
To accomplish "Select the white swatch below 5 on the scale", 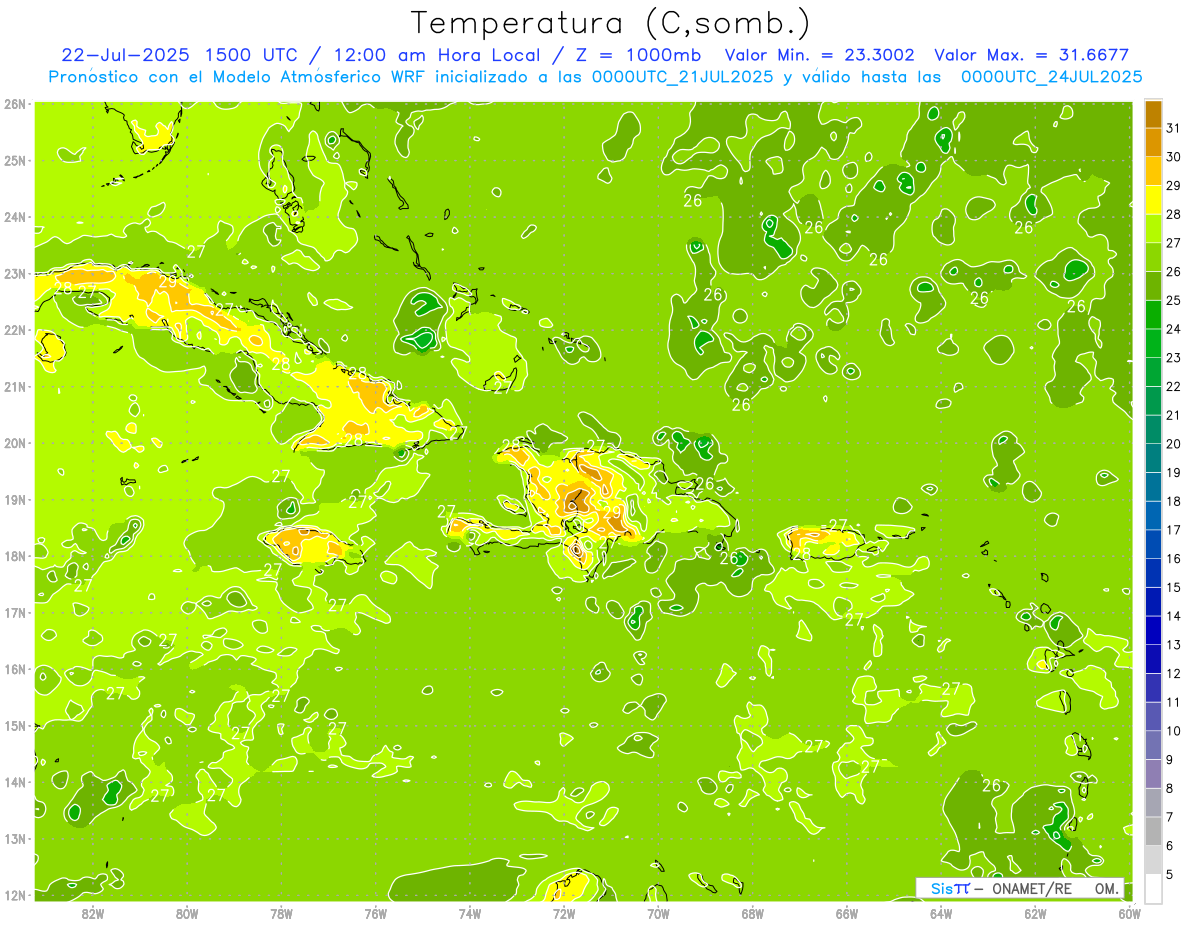I will [x=1153, y=887].
